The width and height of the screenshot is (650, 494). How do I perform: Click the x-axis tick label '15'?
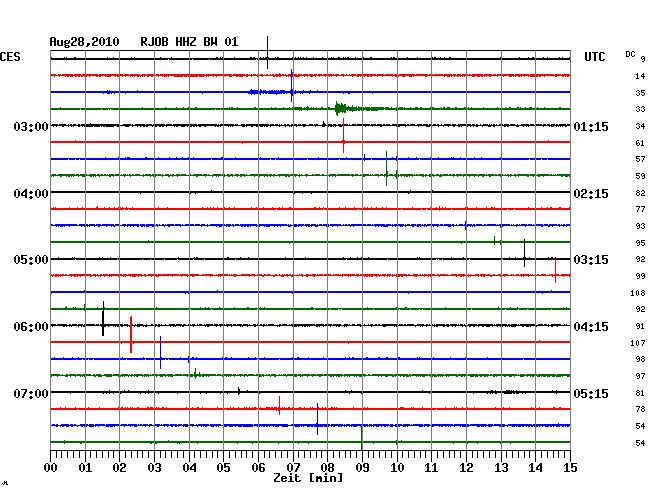click(x=570, y=468)
